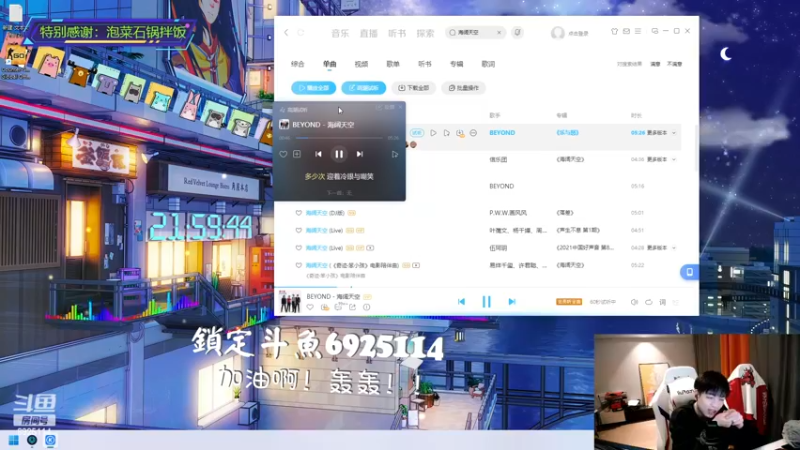Image resolution: width=800 pixels, height=450 pixels.
Task: Open the BEYOND artist link in first row
Action: coord(502,133)
